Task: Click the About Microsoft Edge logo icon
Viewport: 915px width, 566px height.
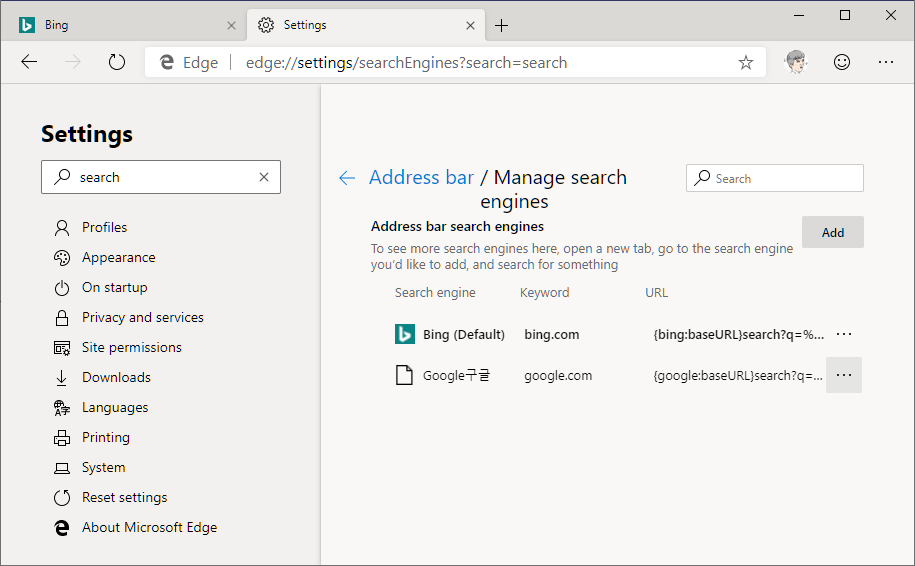Action: pos(62,528)
